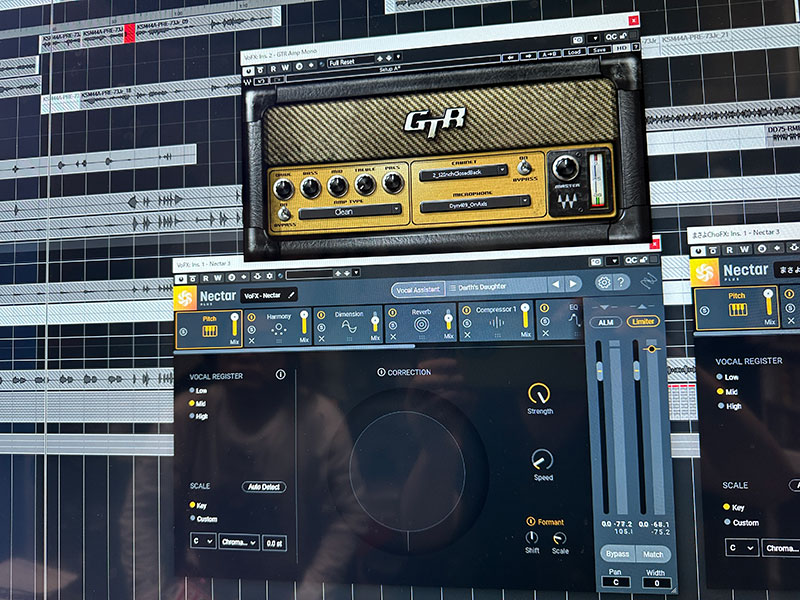
Task: Click Auto Detect scale button
Action: coord(264,487)
